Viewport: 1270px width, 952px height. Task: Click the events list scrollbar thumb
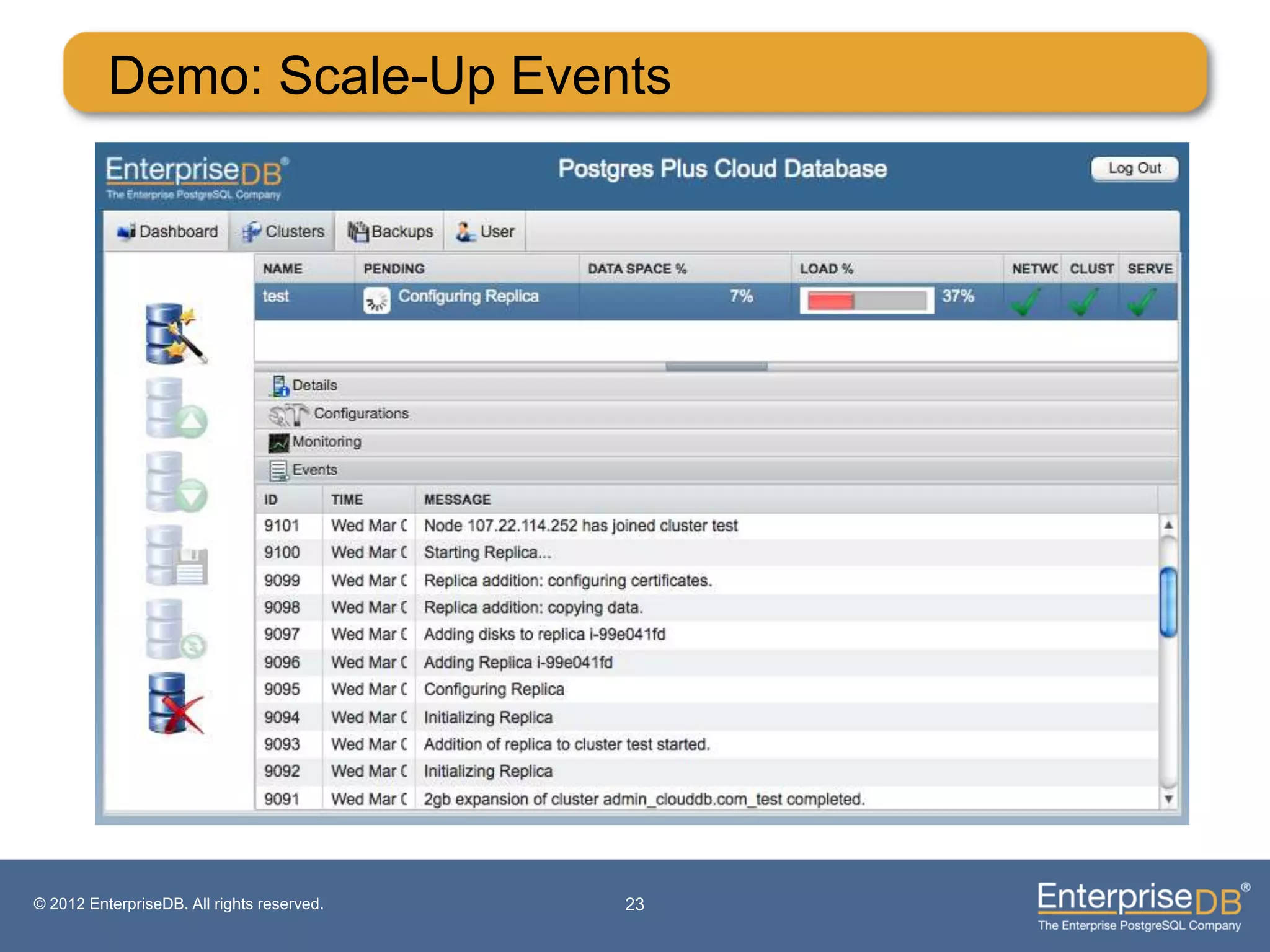pos(1168,602)
